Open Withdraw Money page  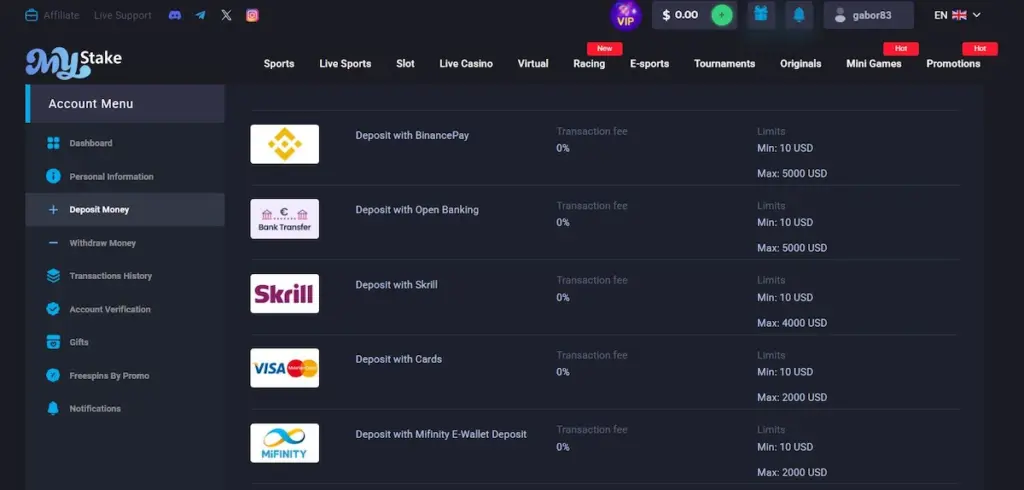103,243
